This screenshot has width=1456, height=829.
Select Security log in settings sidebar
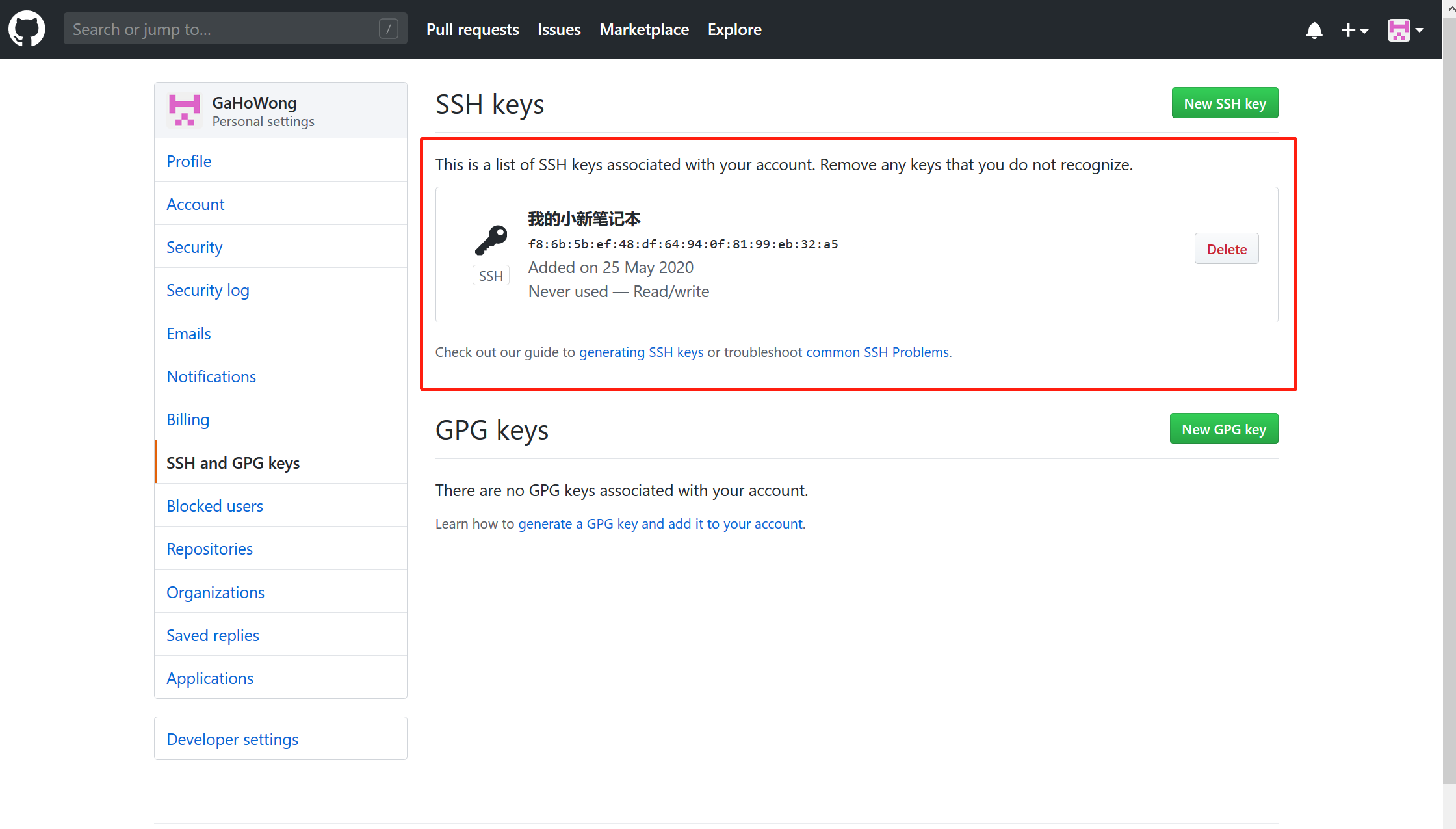(208, 290)
